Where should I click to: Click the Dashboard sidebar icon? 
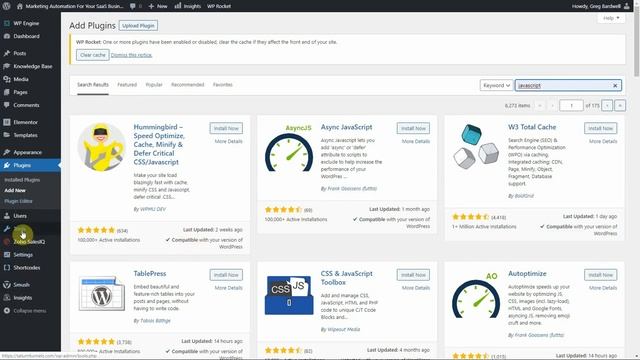pos(7,36)
